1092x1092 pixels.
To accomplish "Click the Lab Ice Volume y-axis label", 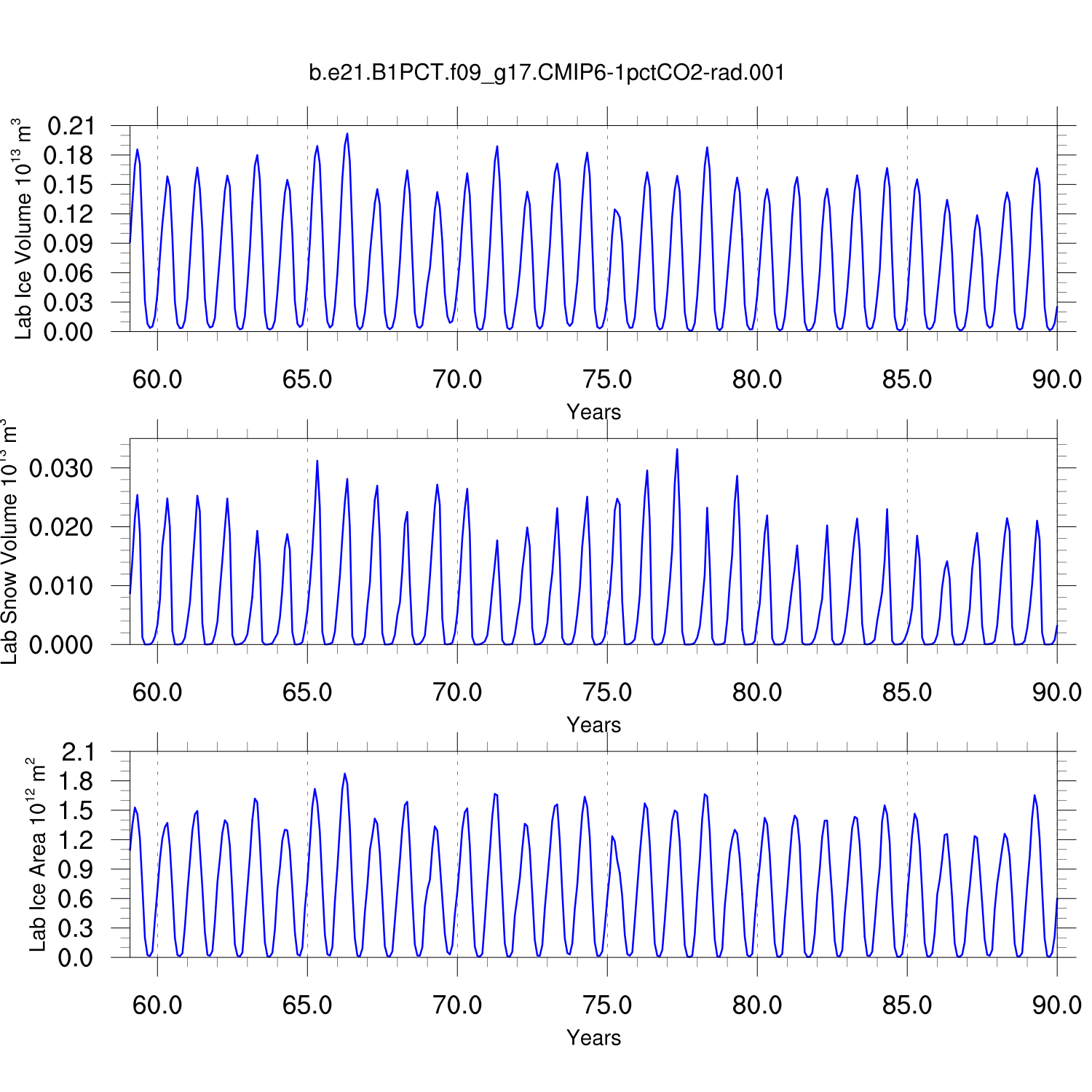I will point(23,229).
